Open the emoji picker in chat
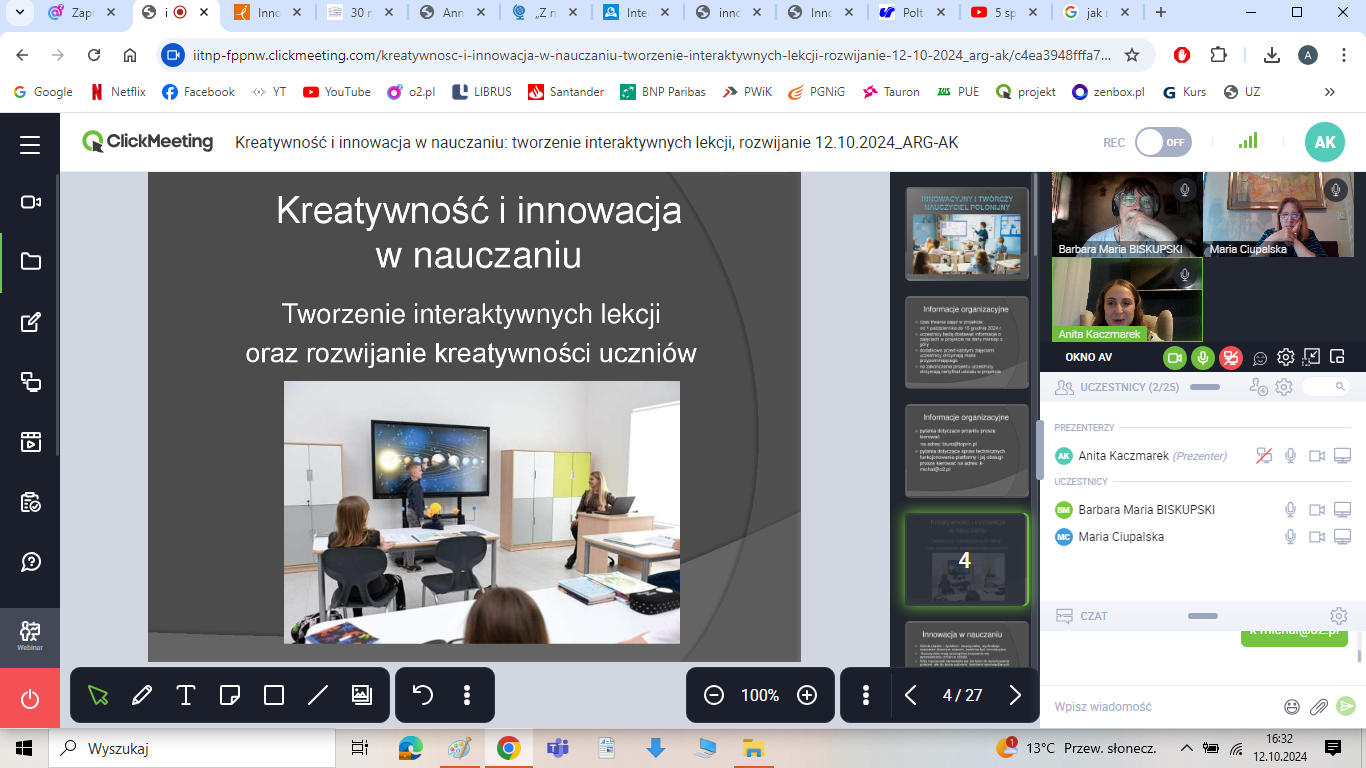 point(1292,707)
